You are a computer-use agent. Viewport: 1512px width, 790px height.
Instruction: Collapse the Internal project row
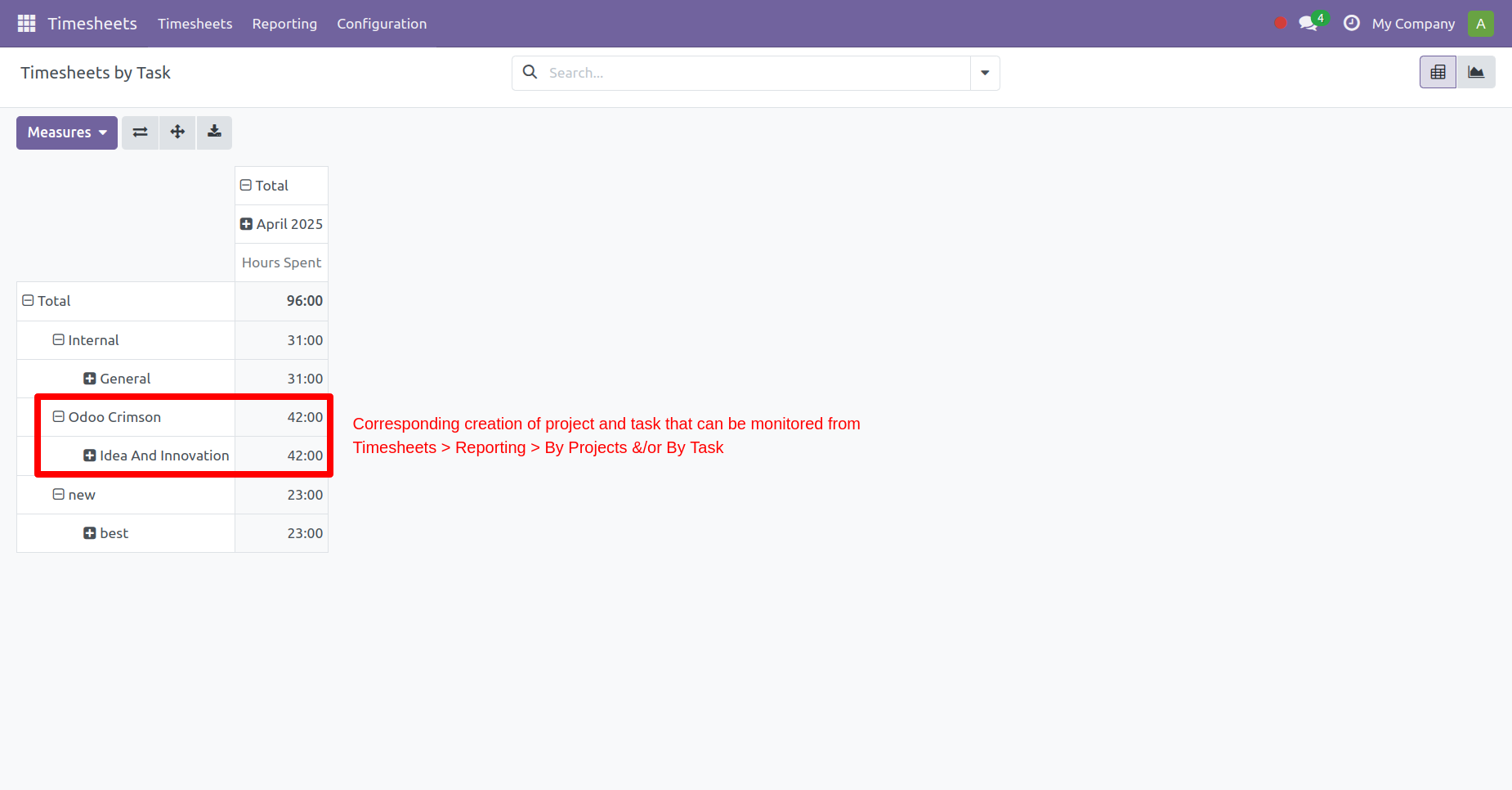coord(86,340)
